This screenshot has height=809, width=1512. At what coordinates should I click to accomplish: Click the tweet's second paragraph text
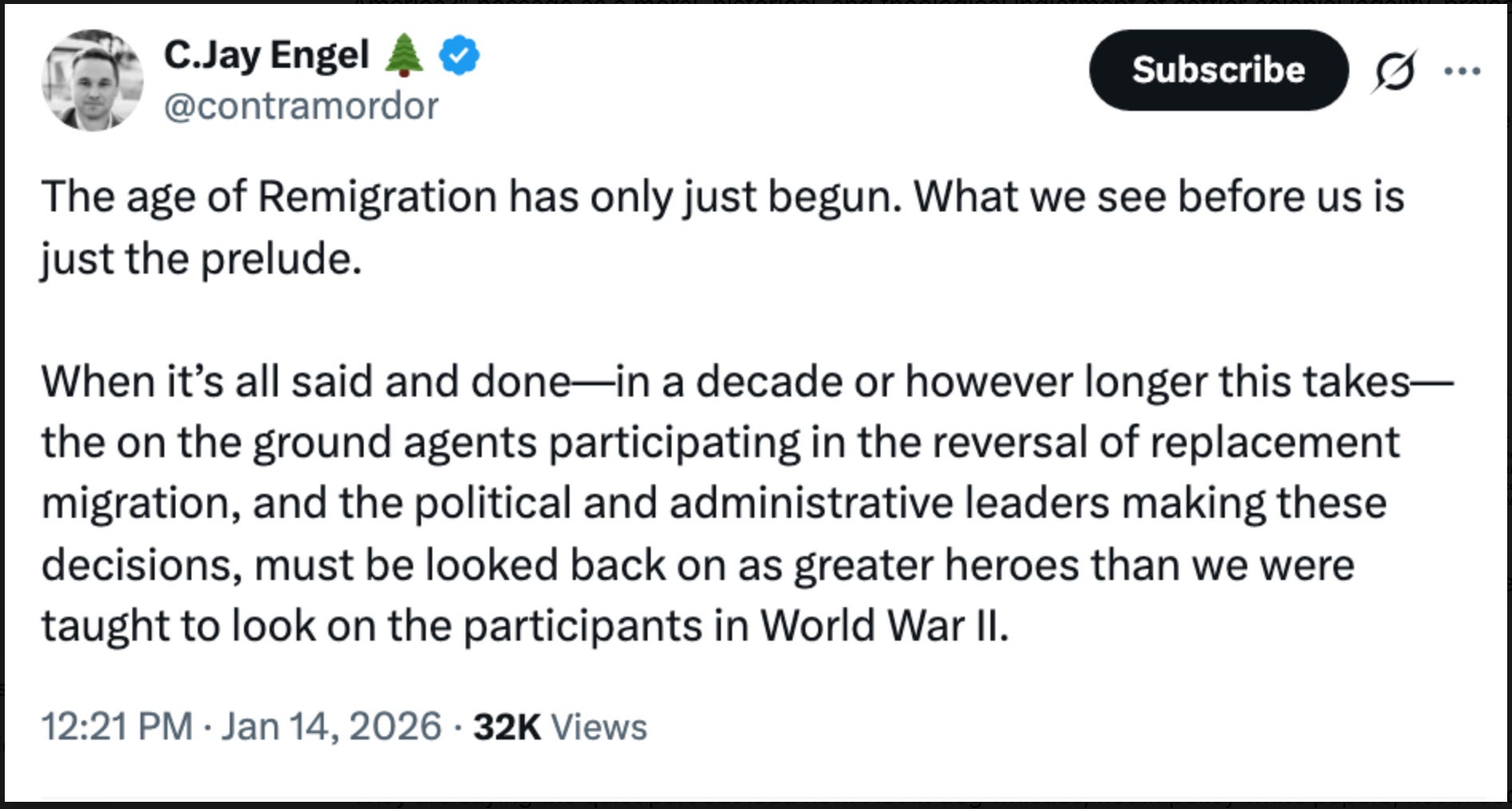coord(718,503)
